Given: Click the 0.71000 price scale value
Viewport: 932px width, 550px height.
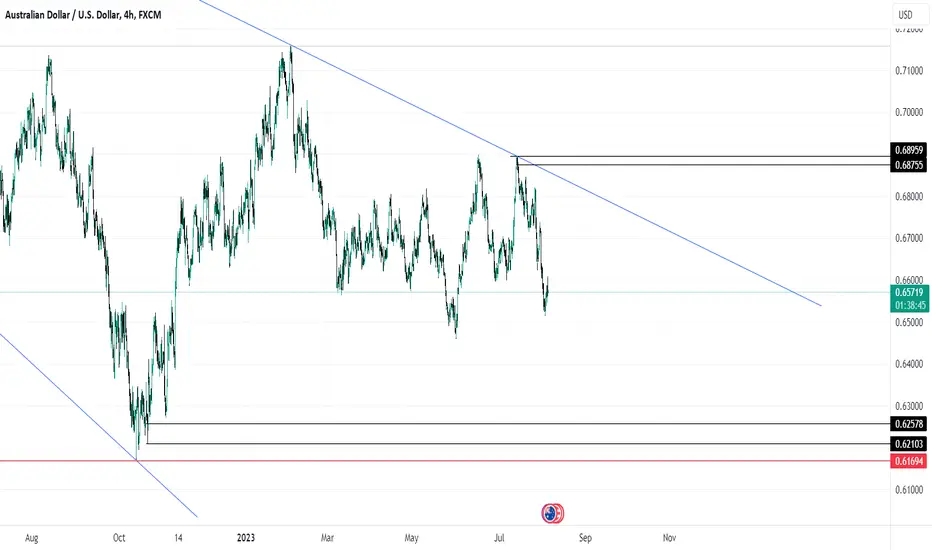Looking at the screenshot, I should click(909, 71).
